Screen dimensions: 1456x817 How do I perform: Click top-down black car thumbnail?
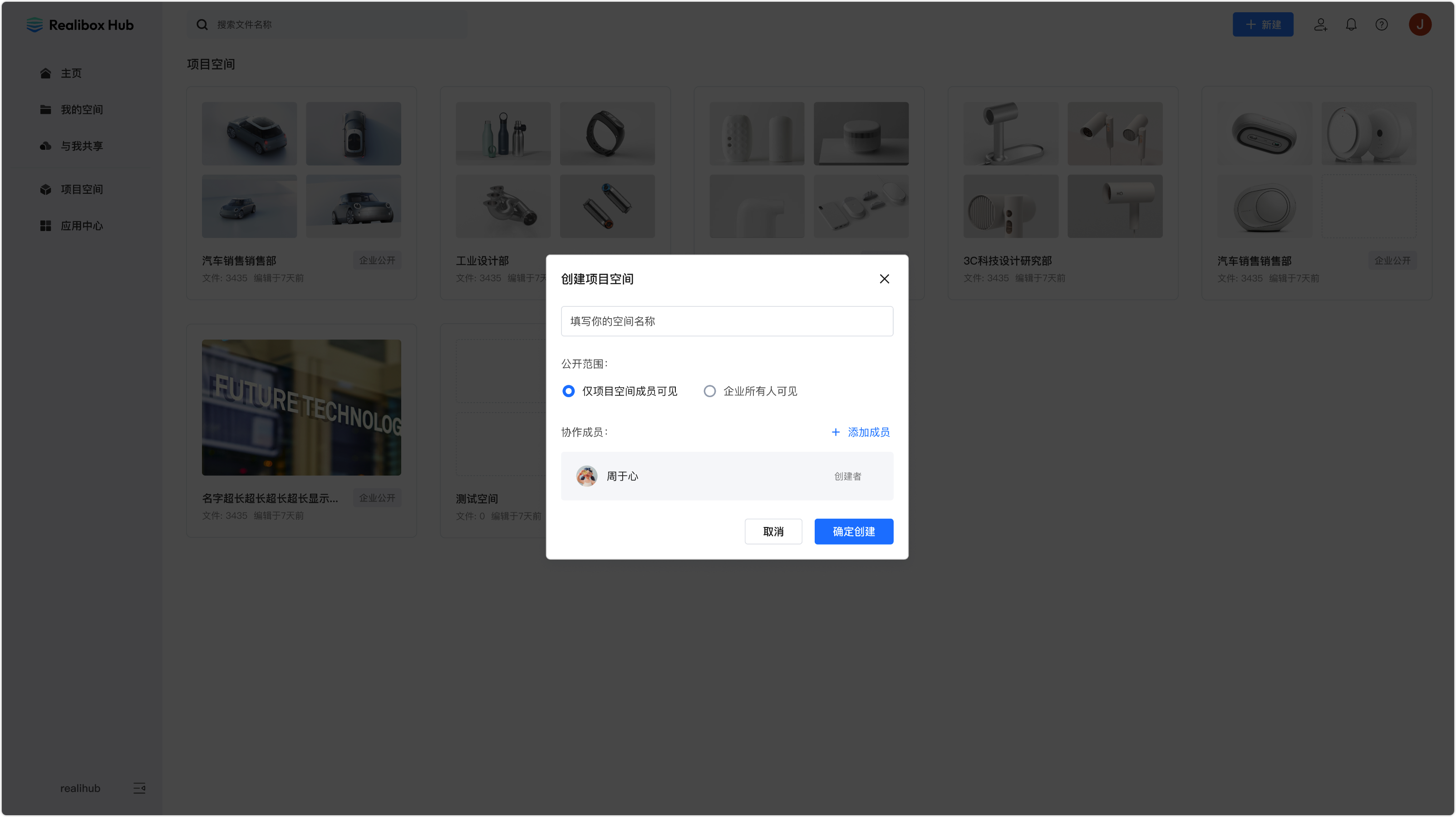353,133
